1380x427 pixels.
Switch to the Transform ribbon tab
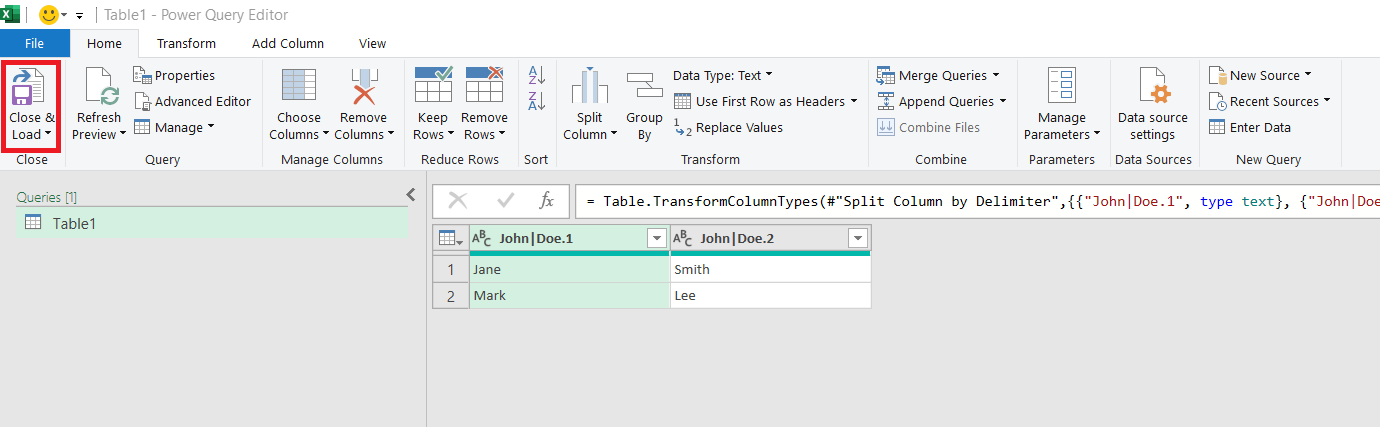coord(186,43)
